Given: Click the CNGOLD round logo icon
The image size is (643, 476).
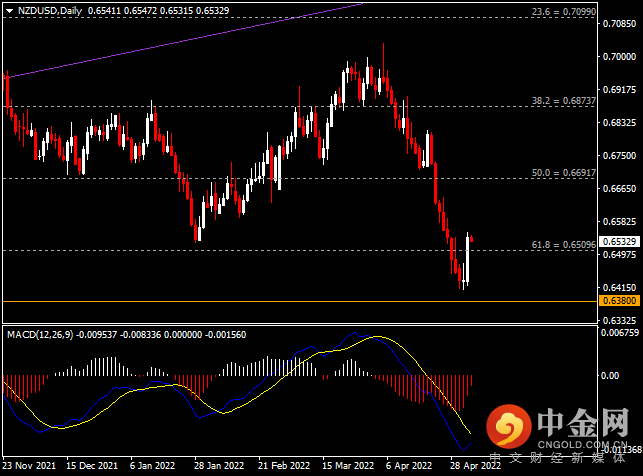Looking at the screenshot, I should tap(508, 426).
